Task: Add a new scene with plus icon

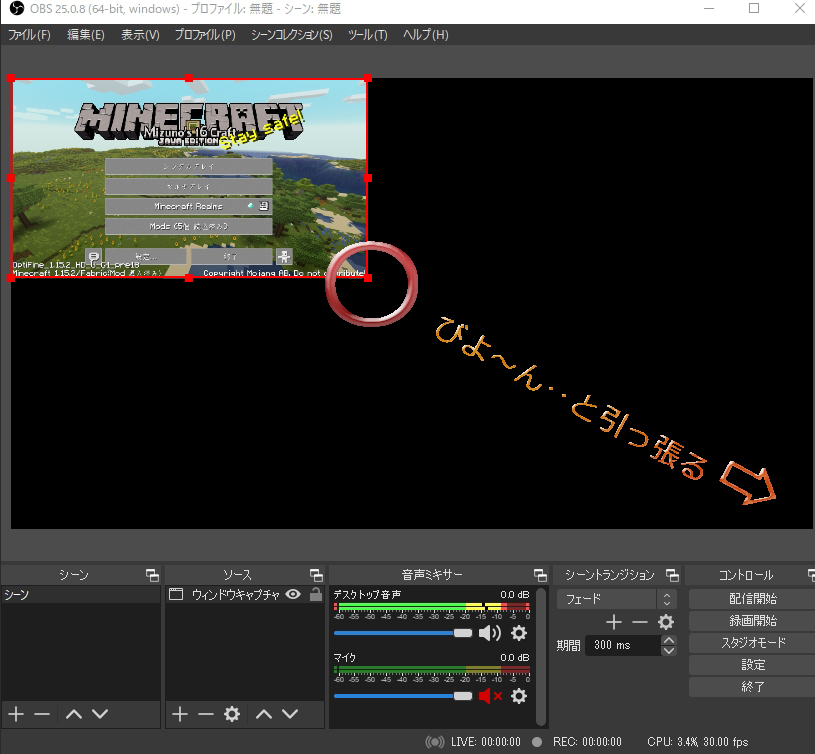Action: point(16,714)
